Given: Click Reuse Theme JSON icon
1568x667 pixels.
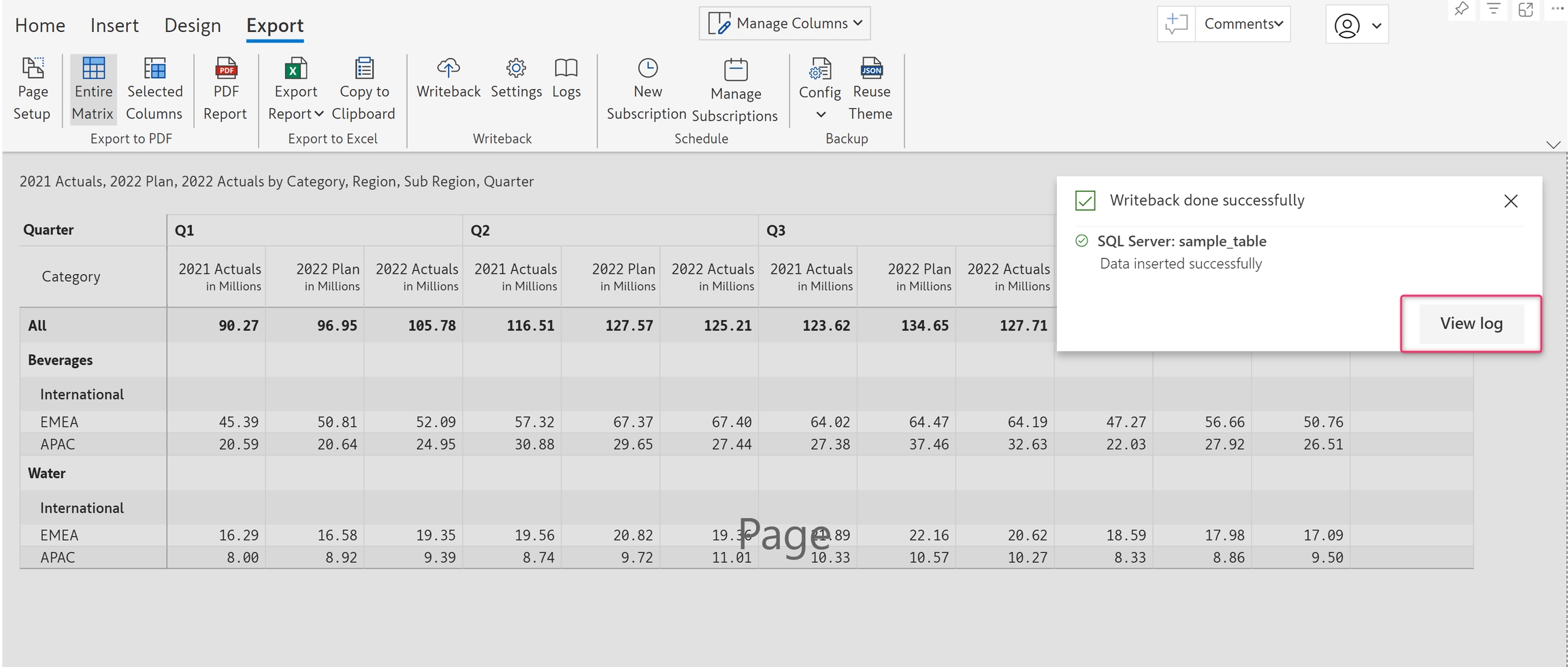Looking at the screenshot, I should click(871, 69).
